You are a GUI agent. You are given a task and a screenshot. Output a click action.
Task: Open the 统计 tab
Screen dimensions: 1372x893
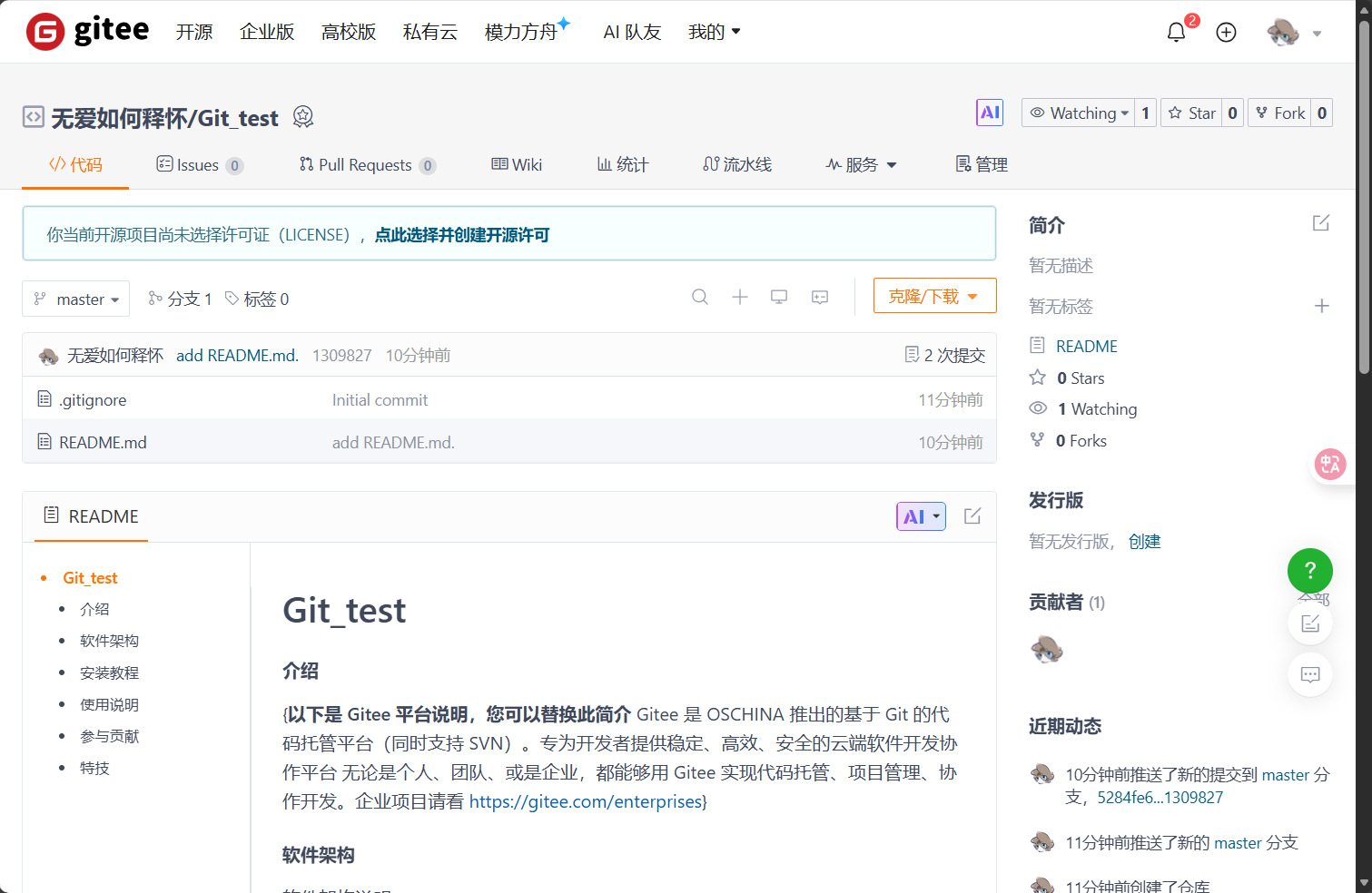tap(623, 164)
